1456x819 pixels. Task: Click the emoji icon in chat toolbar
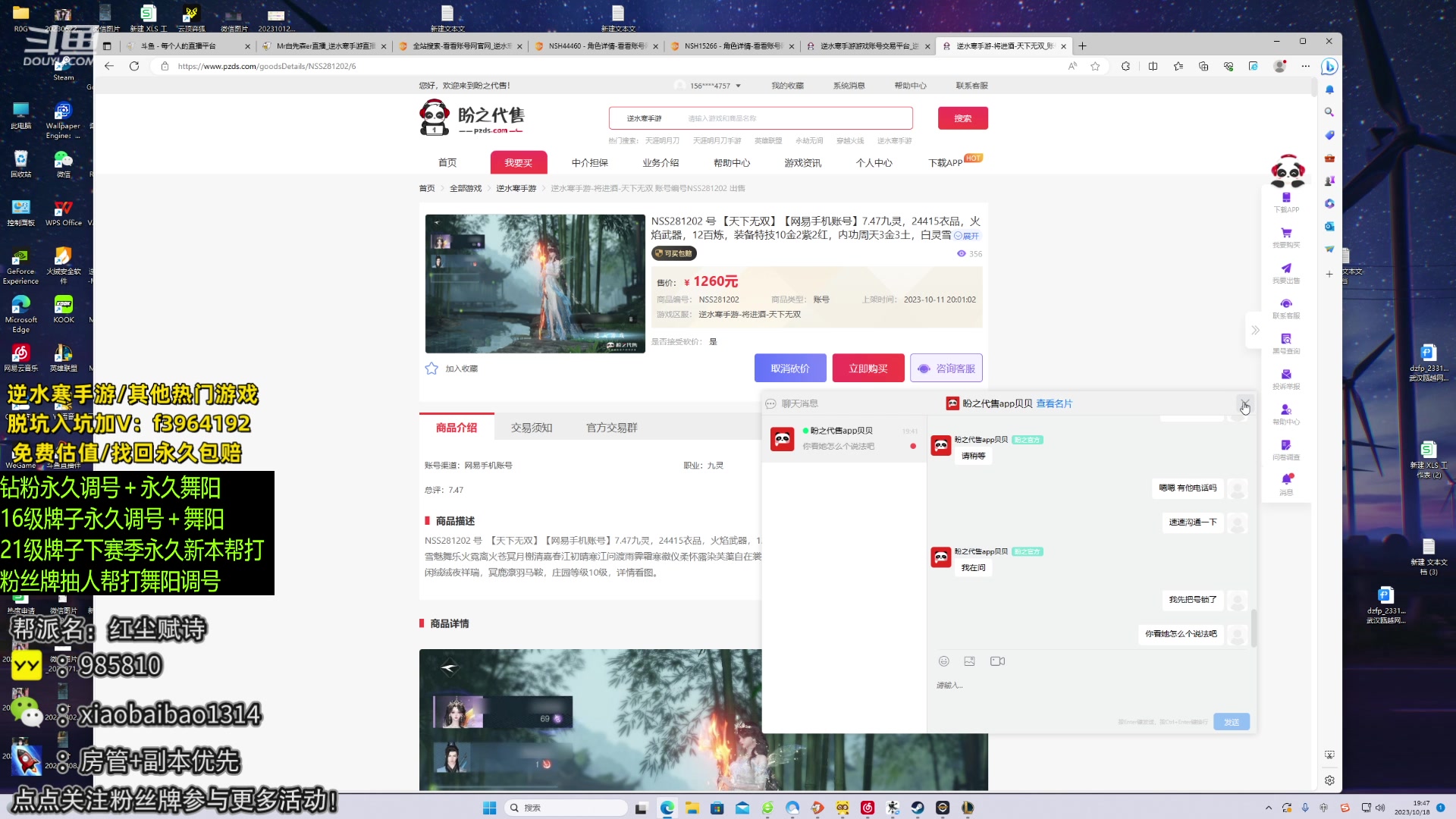[x=944, y=661]
